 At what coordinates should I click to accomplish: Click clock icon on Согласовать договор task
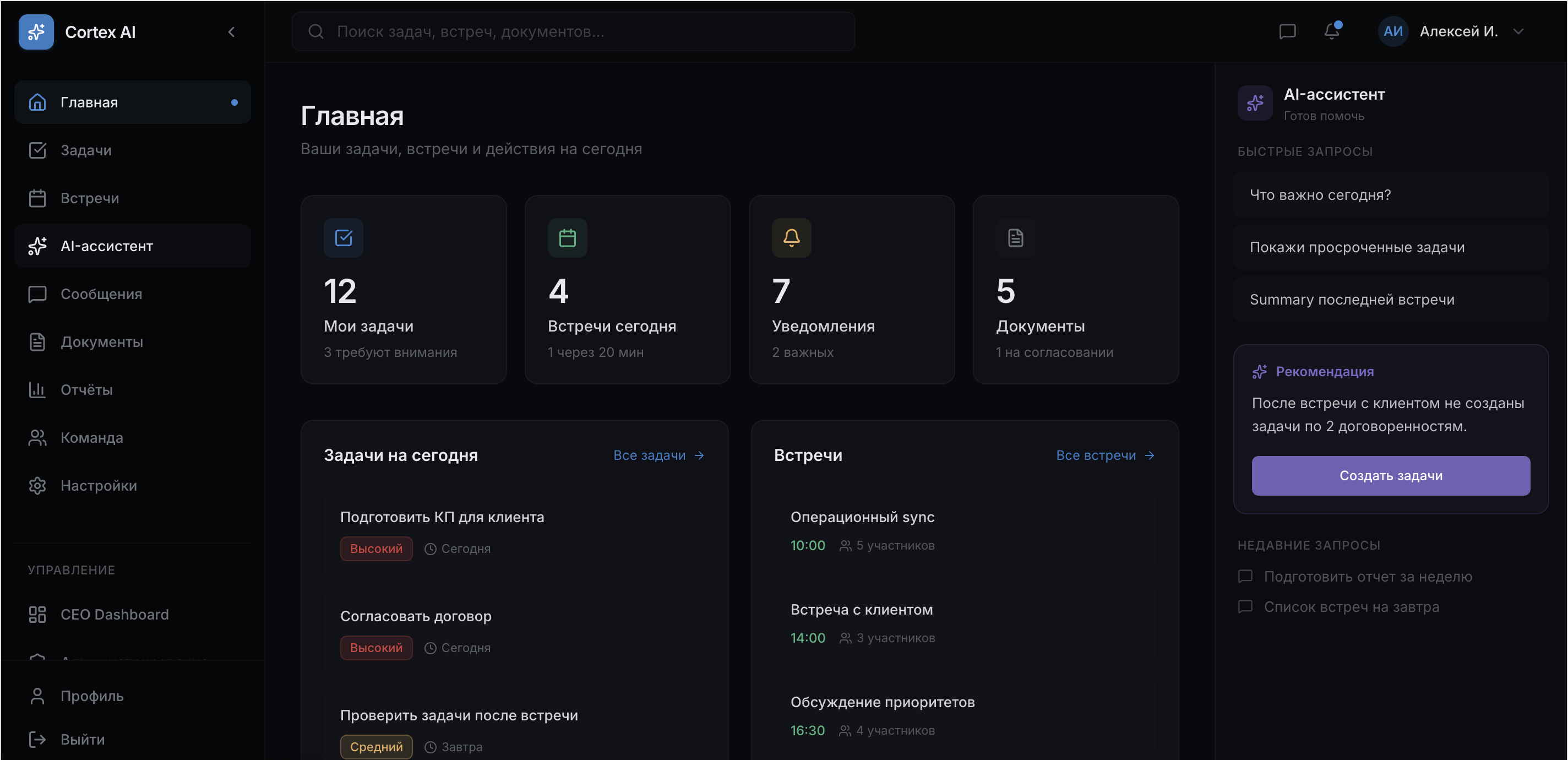tap(431, 648)
